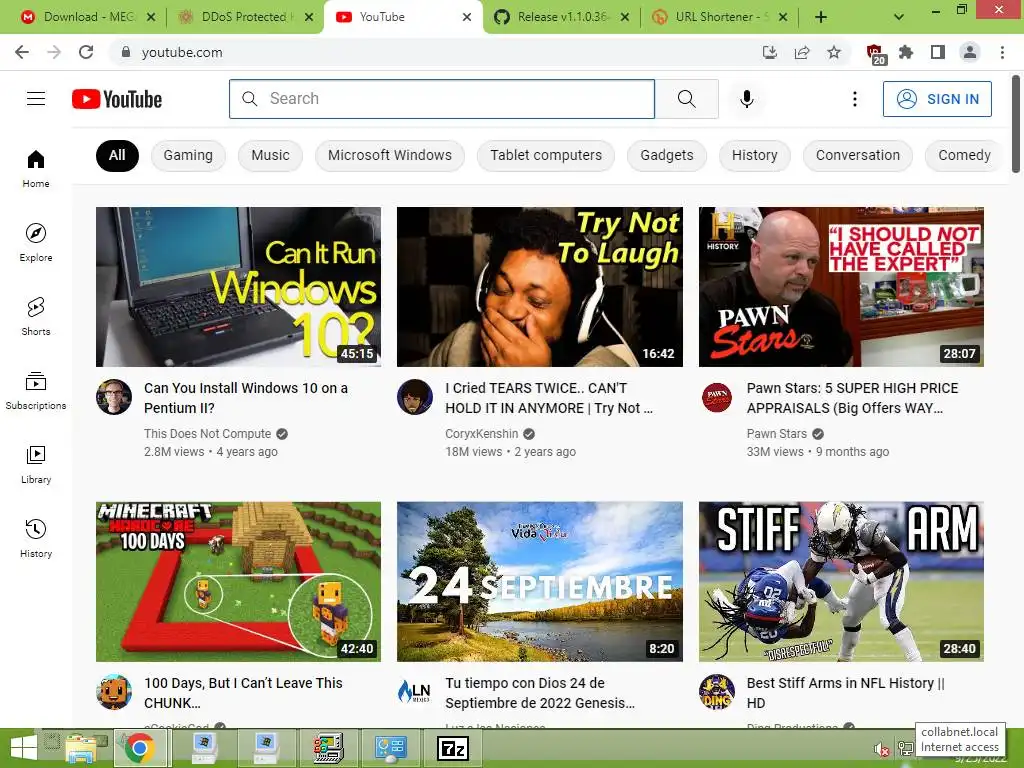Click This Does Not Compute channel avatar

(x=114, y=397)
